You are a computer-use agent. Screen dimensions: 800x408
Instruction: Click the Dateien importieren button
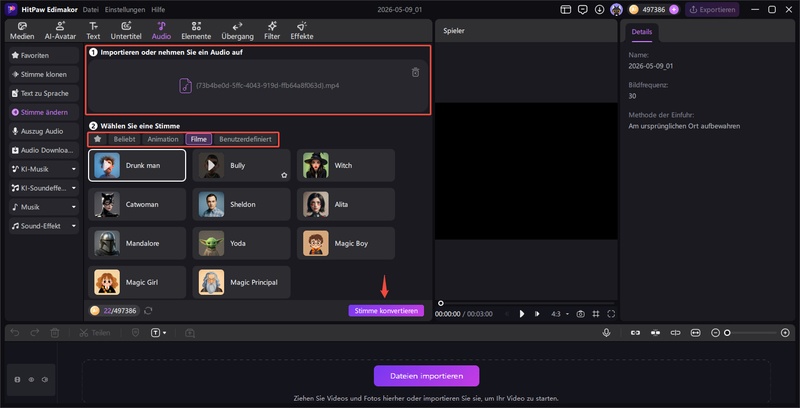[427, 376]
